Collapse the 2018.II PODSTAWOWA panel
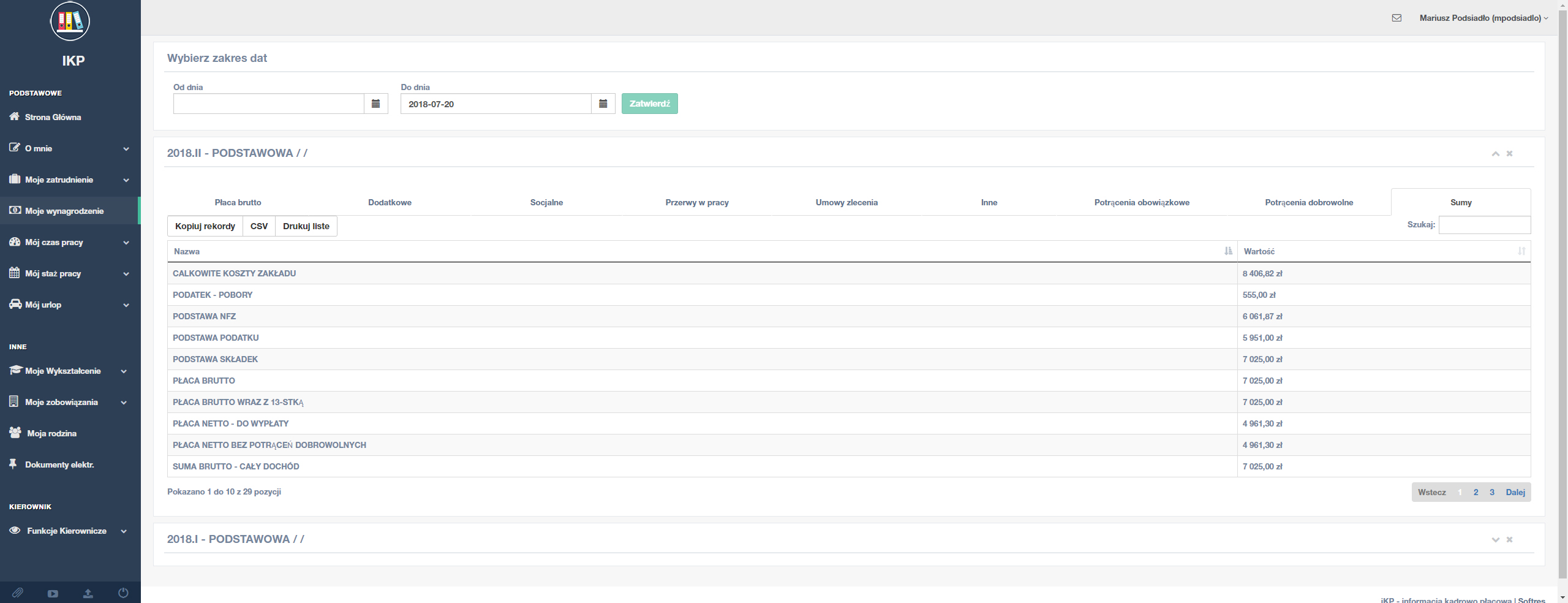Image resolution: width=1568 pixels, height=603 pixels. [x=1496, y=153]
